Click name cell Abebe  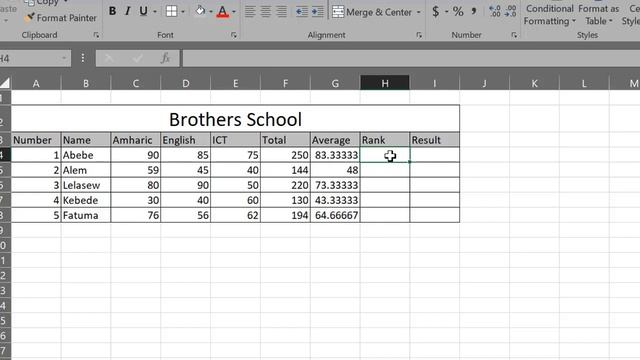click(86, 155)
